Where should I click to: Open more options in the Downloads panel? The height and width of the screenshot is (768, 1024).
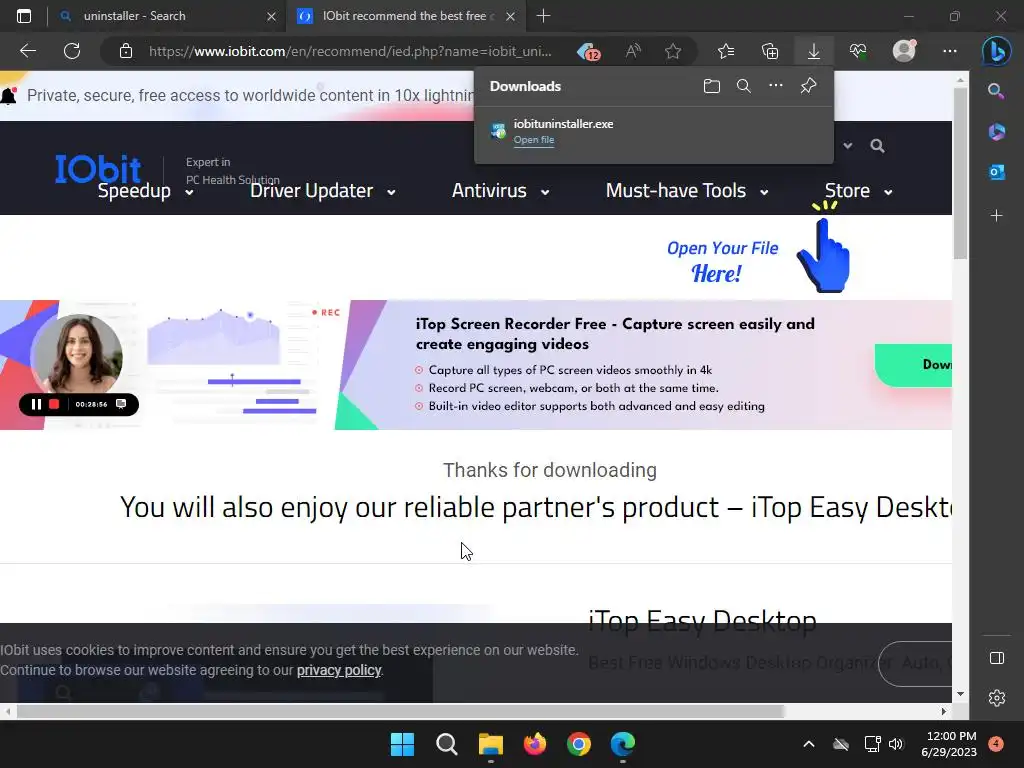(x=775, y=86)
